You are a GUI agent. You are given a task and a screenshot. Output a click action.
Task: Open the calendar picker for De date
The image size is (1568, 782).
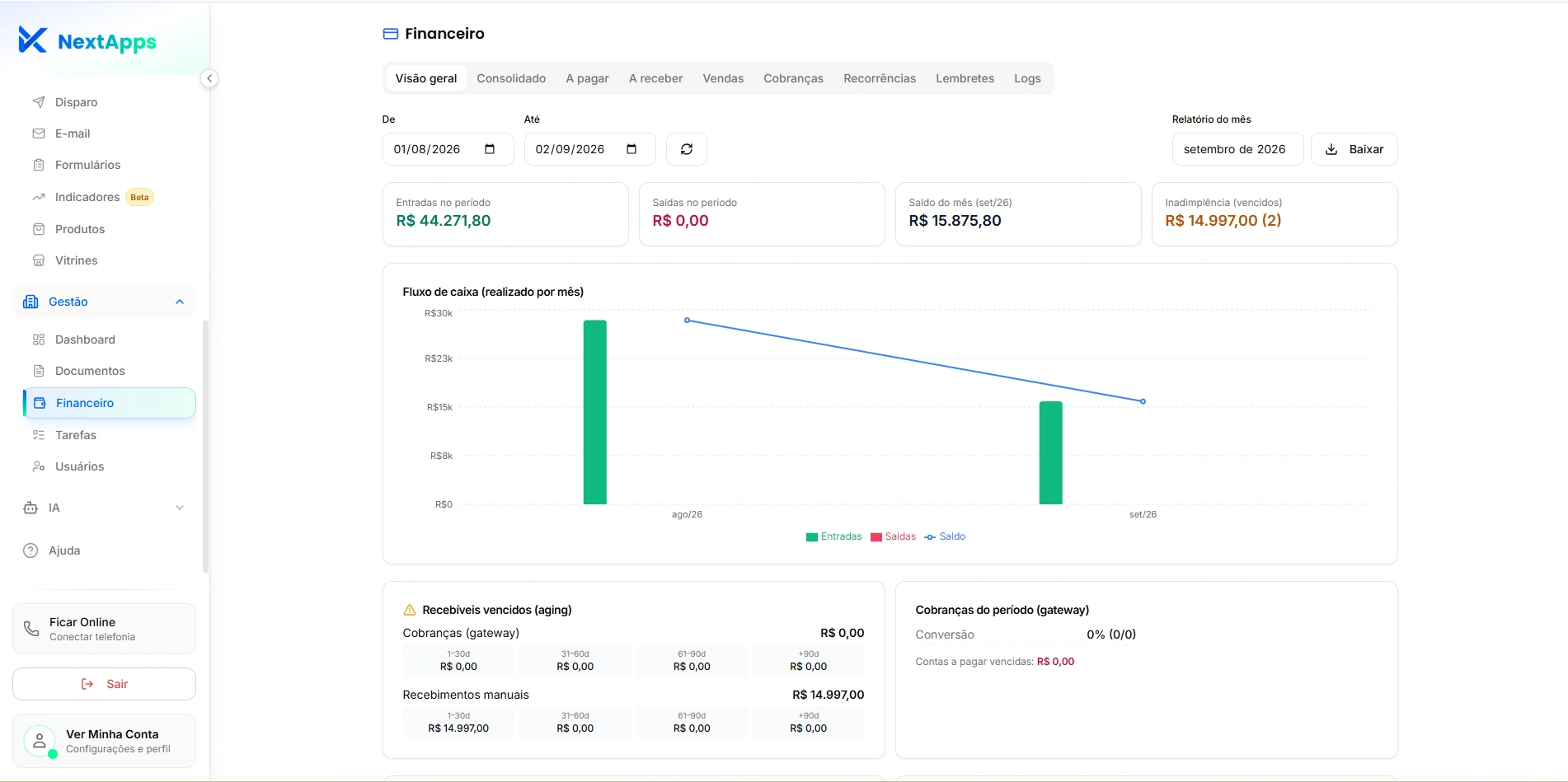(x=490, y=149)
